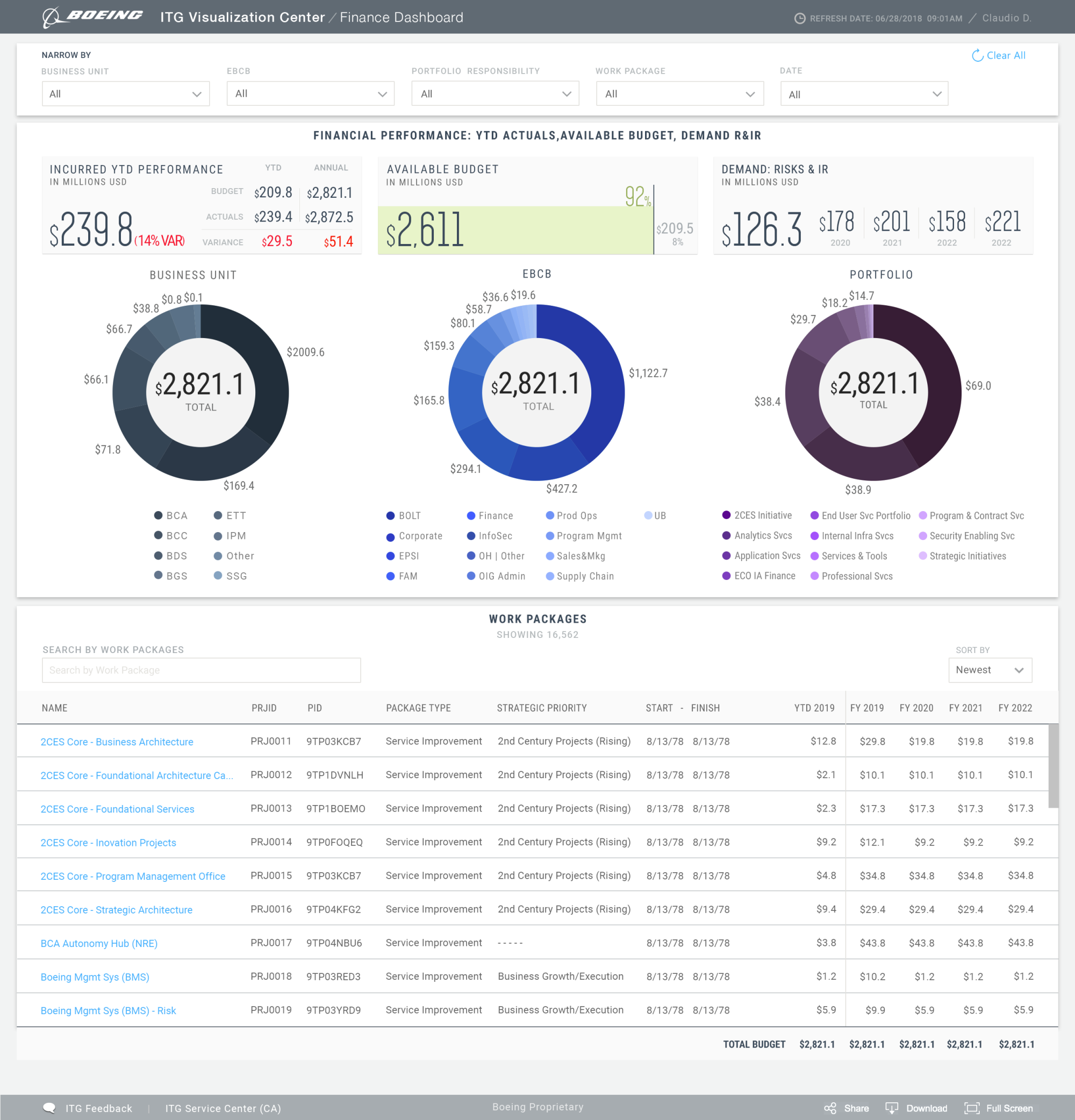
Task: Click Finance Dashboard breadcrumb
Action: point(401,17)
